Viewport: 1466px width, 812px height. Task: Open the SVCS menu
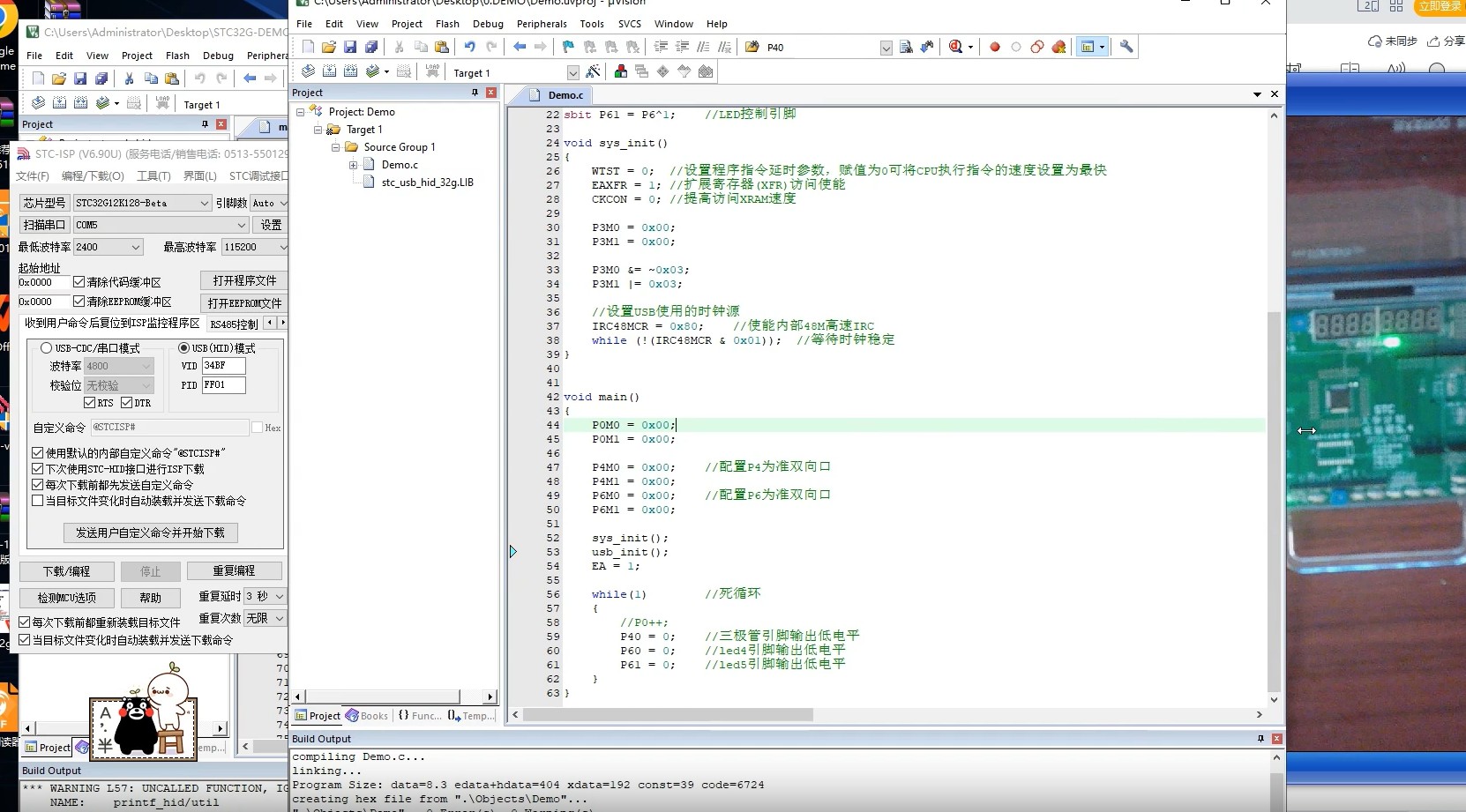point(629,24)
